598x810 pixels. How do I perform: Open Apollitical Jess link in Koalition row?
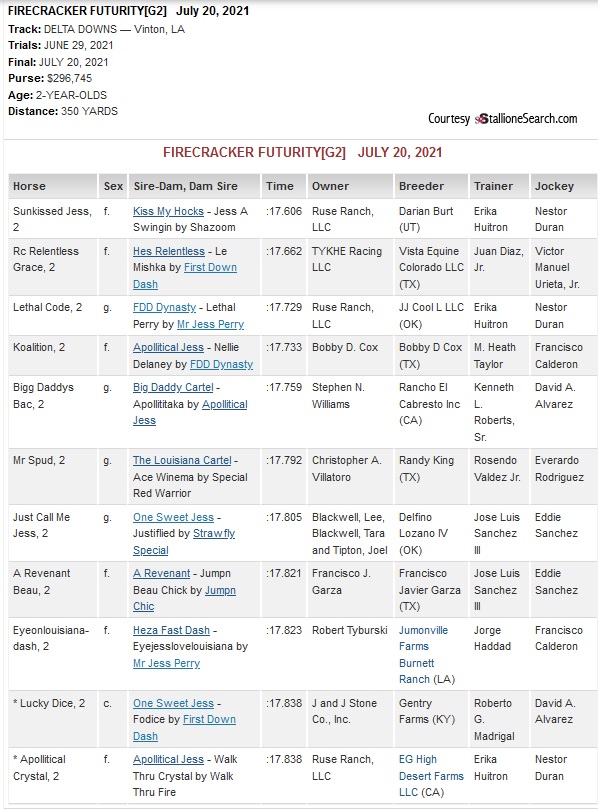pos(168,348)
